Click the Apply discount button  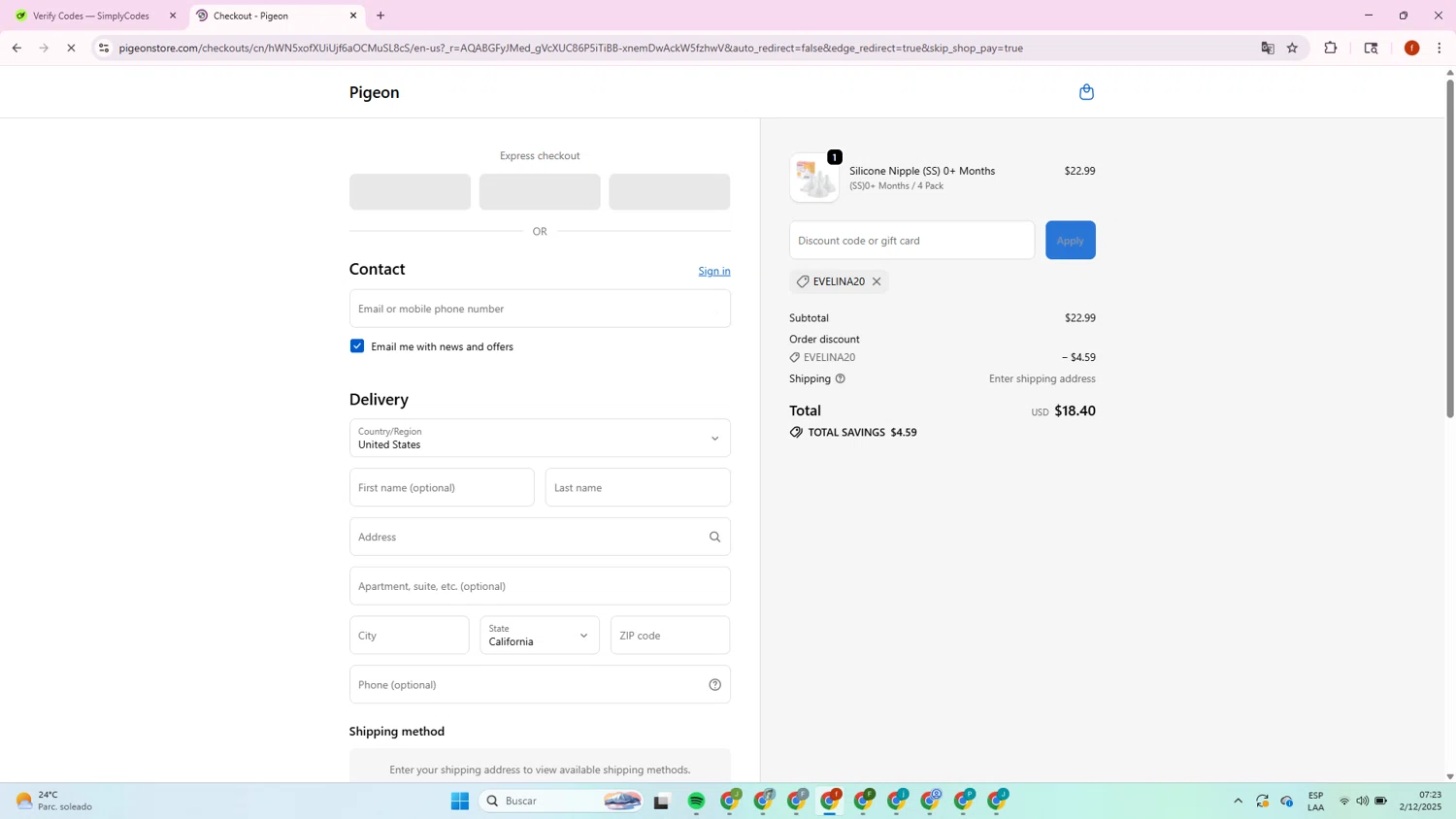[1071, 241]
